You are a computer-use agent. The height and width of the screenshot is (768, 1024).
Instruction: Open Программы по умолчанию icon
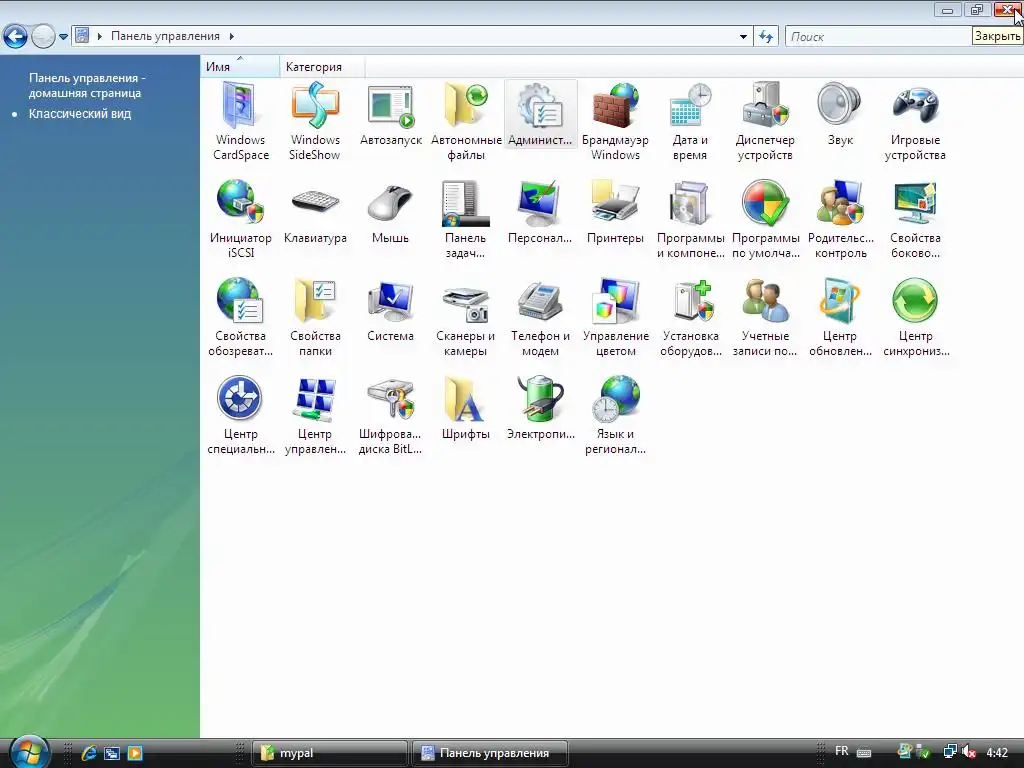765,219
